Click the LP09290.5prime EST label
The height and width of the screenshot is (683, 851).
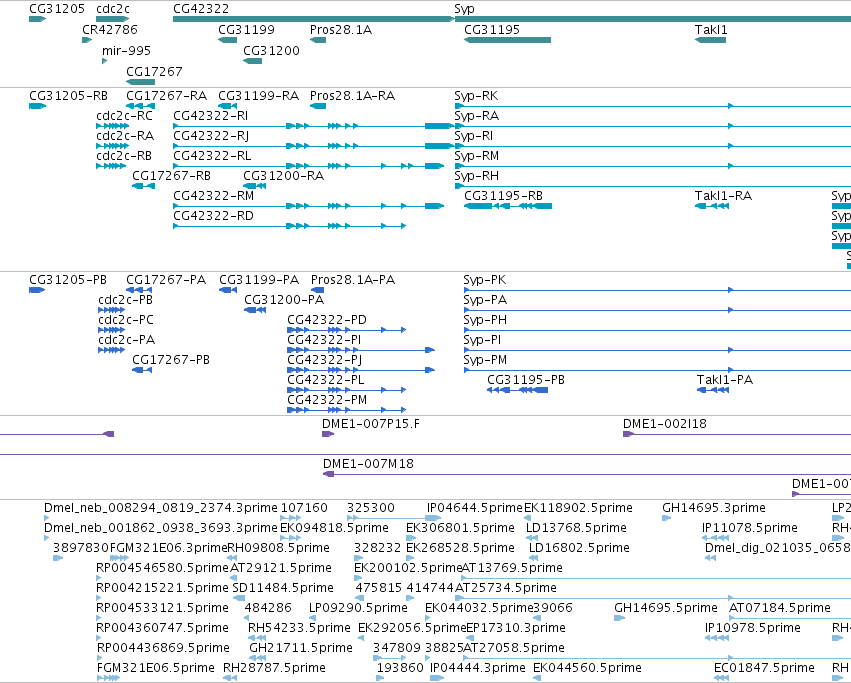pos(358,609)
